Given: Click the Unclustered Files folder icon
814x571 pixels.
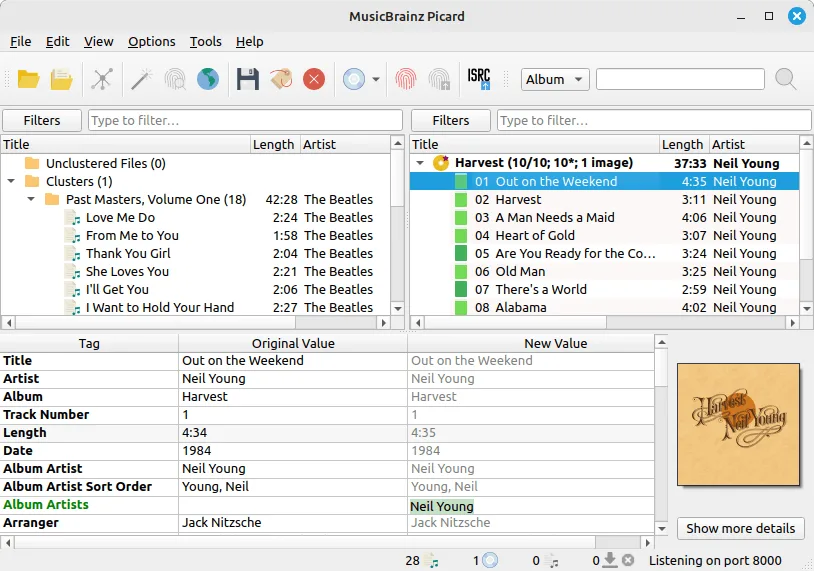Looking at the screenshot, I should pyautogui.click(x=32, y=164).
